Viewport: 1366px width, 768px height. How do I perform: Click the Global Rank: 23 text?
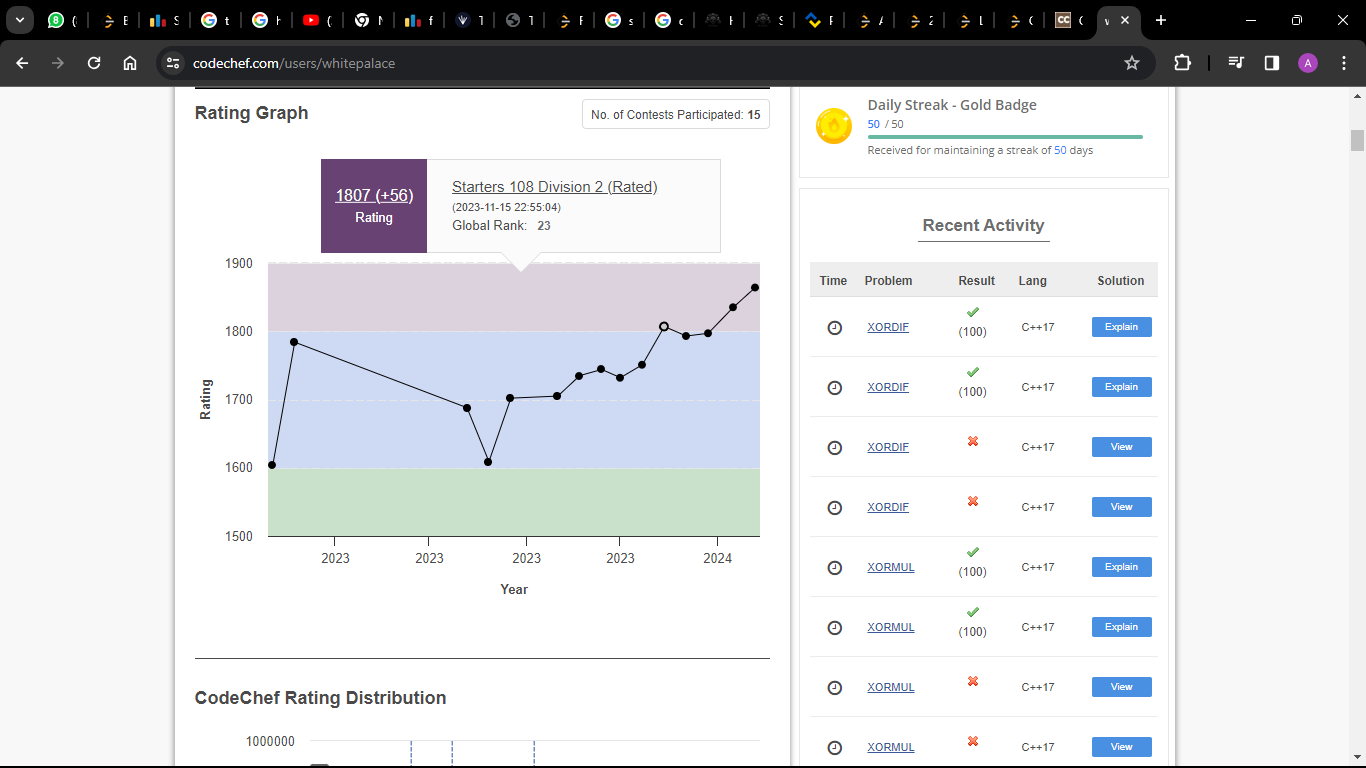[501, 226]
